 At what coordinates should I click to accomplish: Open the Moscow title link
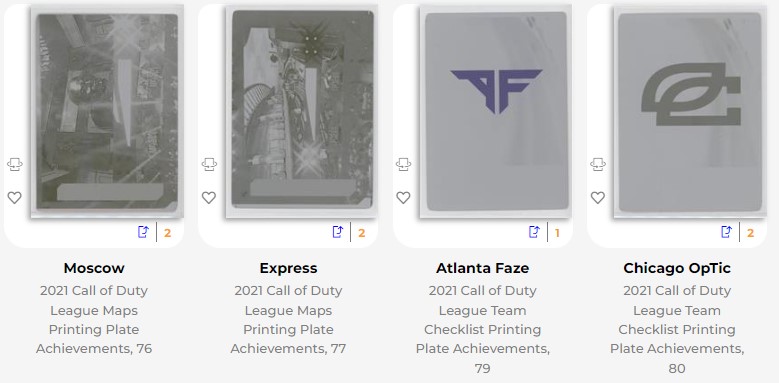(94, 268)
